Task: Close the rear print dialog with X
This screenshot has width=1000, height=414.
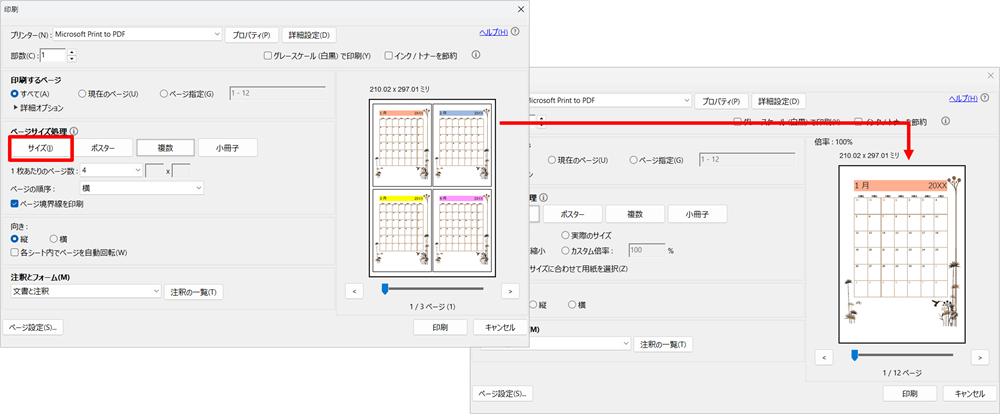Action: click(990, 75)
